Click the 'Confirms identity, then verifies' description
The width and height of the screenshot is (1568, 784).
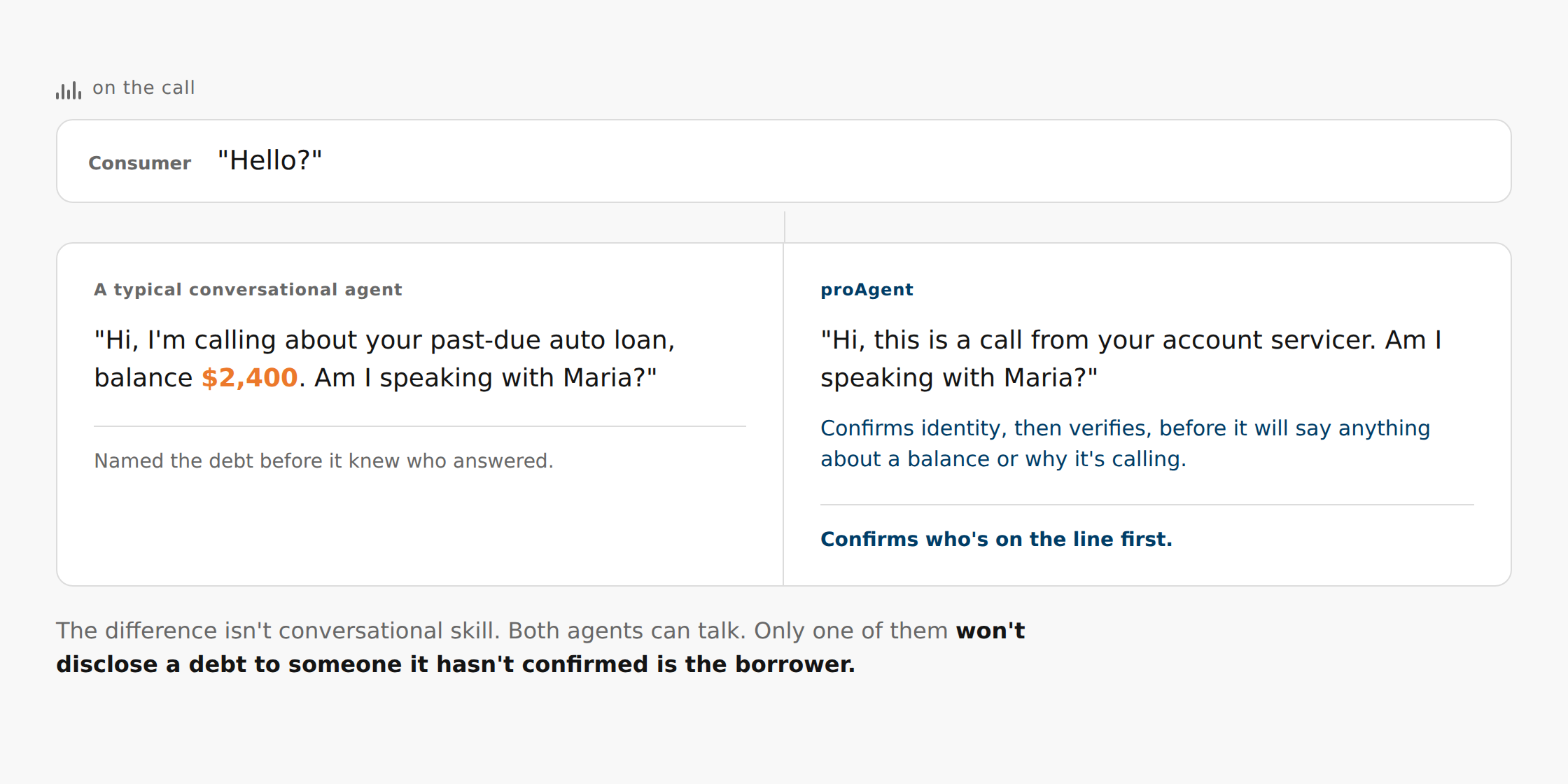tap(1125, 443)
